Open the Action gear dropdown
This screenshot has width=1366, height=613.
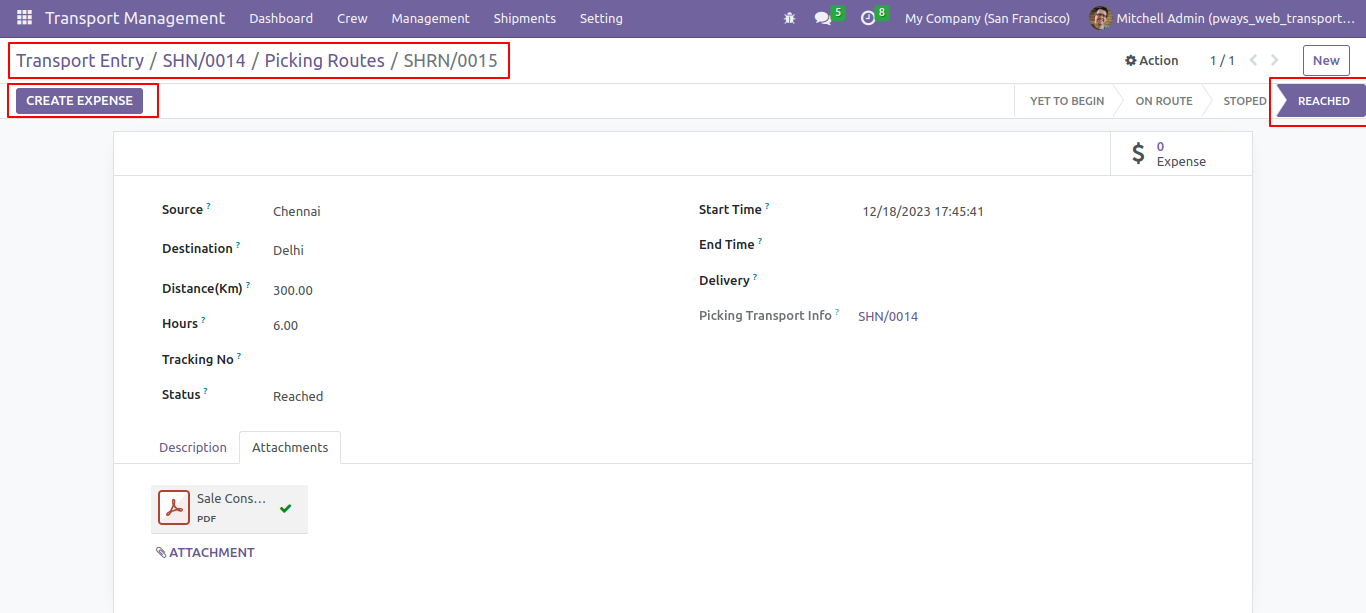1152,60
